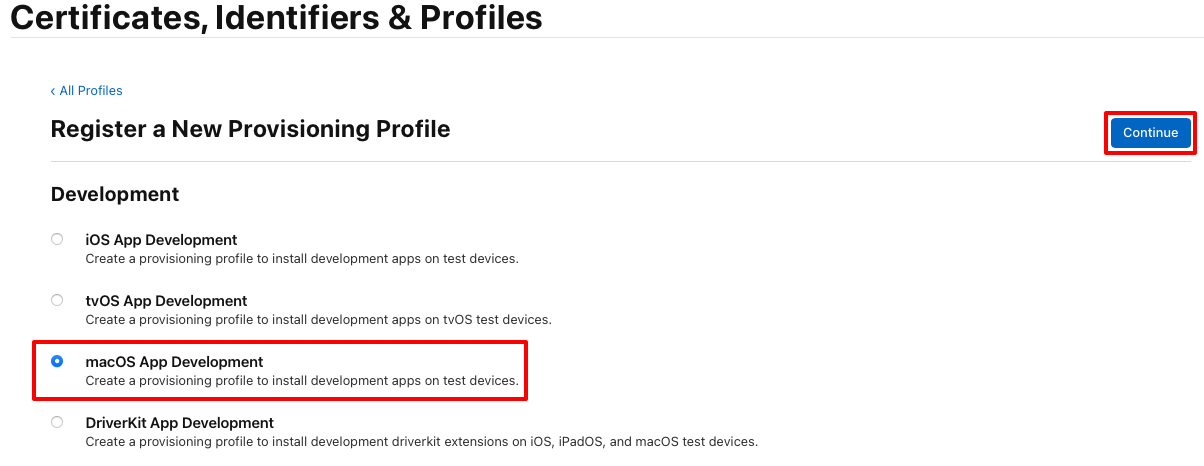
Task: Click the DriverKit App Development label
Action: pyautogui.click(x=180, y=423)
